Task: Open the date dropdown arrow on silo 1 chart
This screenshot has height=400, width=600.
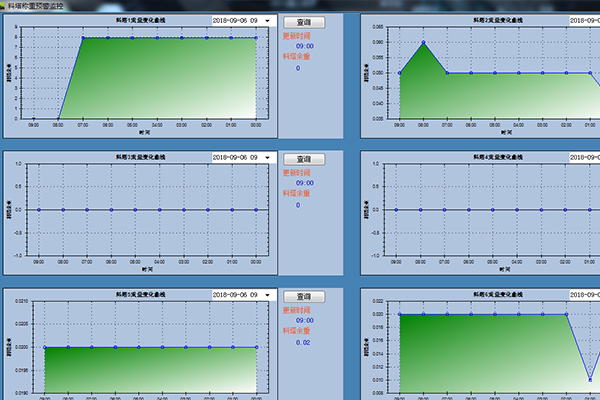Action: coord(267,20)
